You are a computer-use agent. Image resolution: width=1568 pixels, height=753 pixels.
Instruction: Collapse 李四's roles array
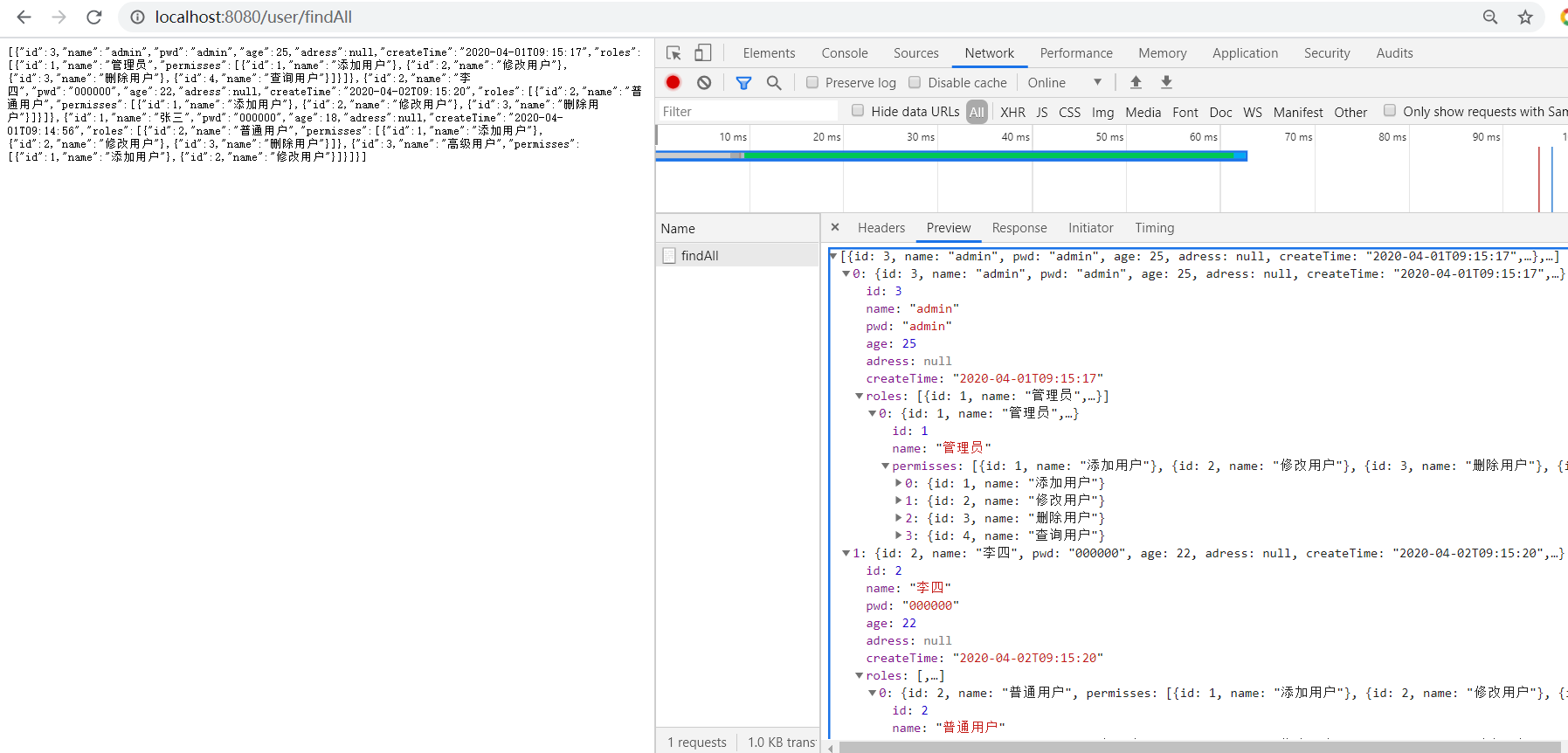[860, 675]
